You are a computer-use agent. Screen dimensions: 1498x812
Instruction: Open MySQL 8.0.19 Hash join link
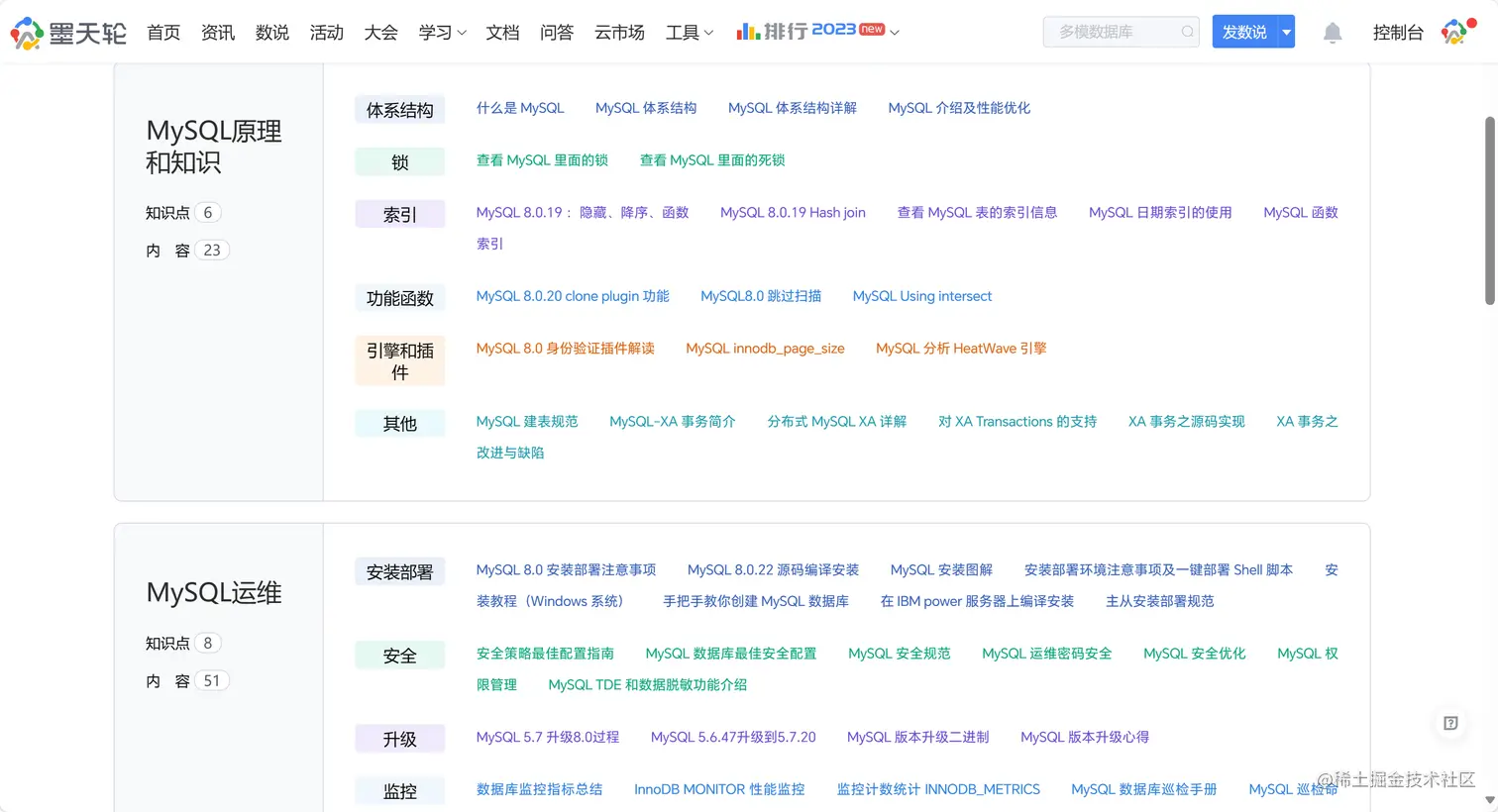[793, 213]
